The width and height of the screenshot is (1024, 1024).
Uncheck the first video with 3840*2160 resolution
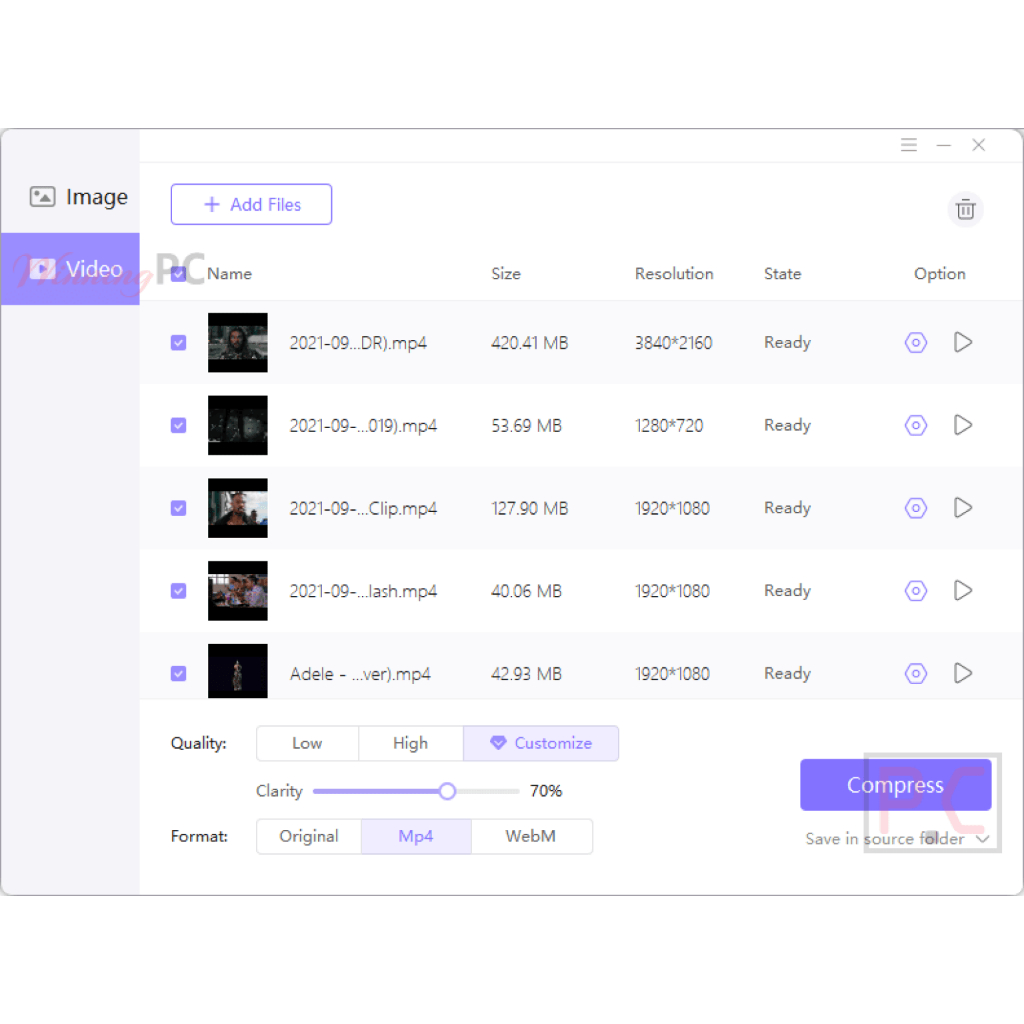point(178,343)
